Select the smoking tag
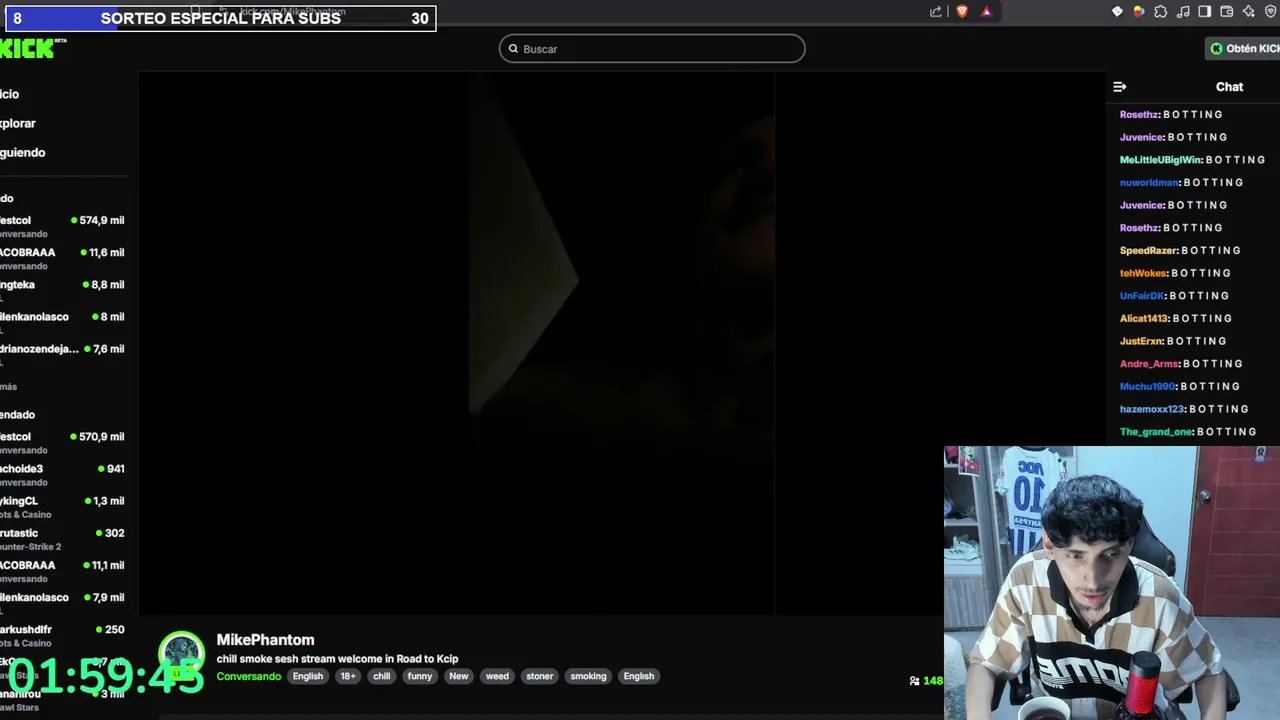Viewport: 1280px width, 720px height. (588, 676)
